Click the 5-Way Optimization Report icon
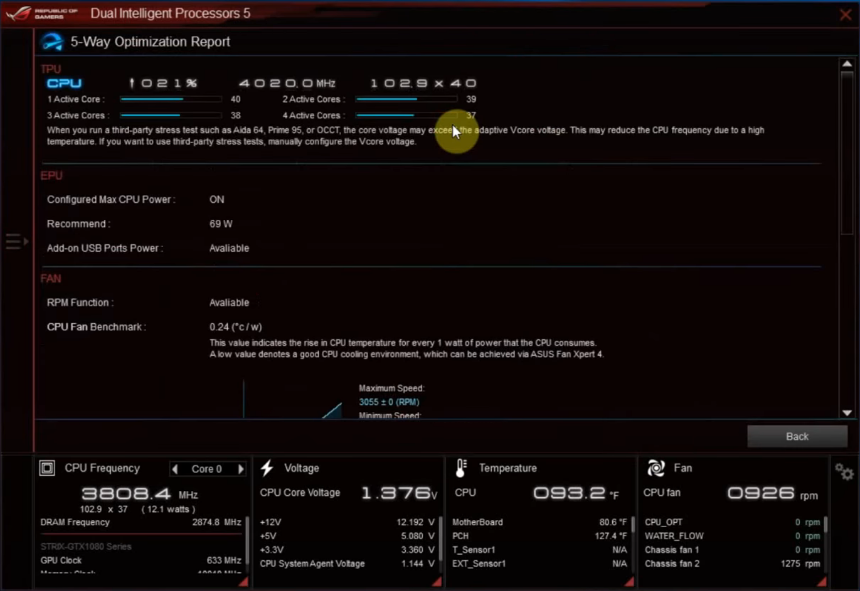 (52, 42)
